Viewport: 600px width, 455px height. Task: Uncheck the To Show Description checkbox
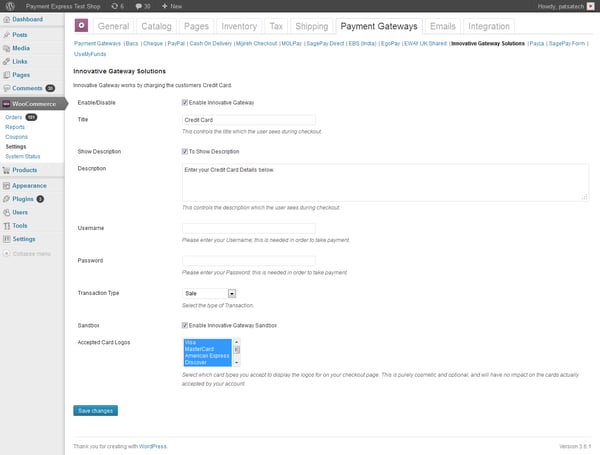point(185,151)
